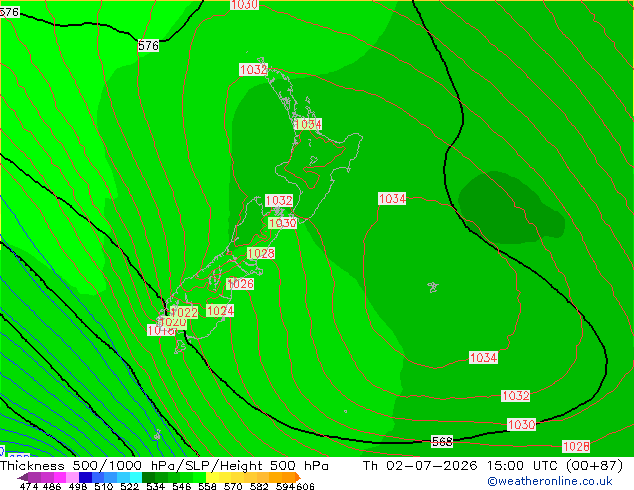Click the legend value '582'
The height and width of the screenshot is (490, 634).
click(259, 486)
